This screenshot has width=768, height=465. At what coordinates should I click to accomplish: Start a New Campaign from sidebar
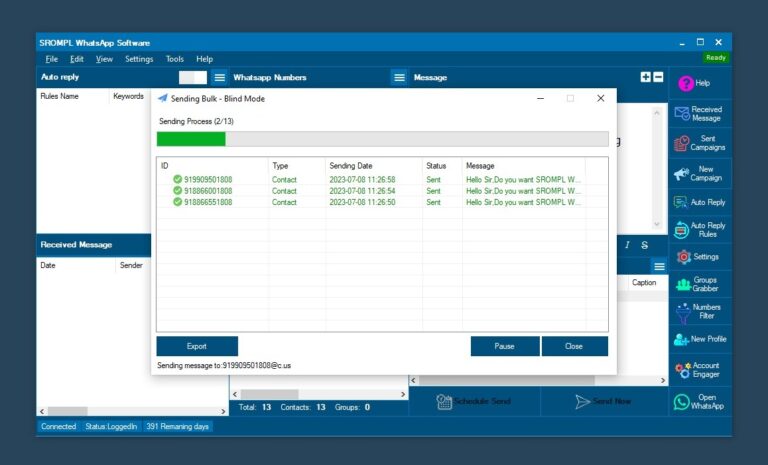pos(682,173)
